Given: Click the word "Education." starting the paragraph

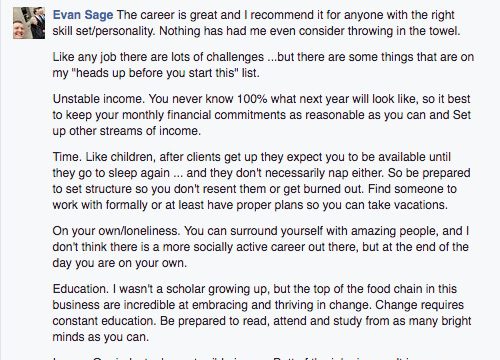Looking at the screenshot, I should click(x=81, y=289).
